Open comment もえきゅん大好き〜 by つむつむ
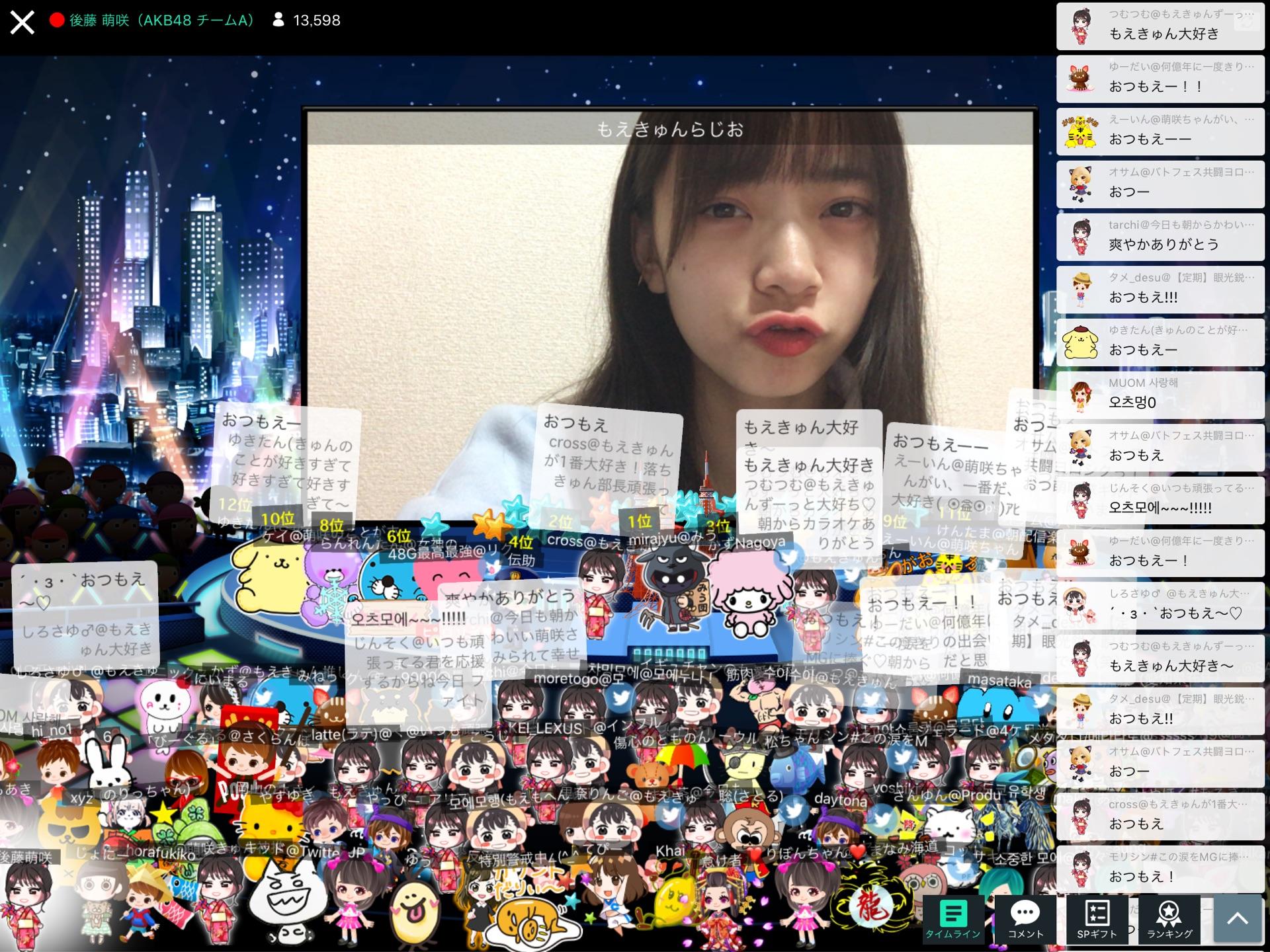1270x952 pixels. (x=1160, y=658)
